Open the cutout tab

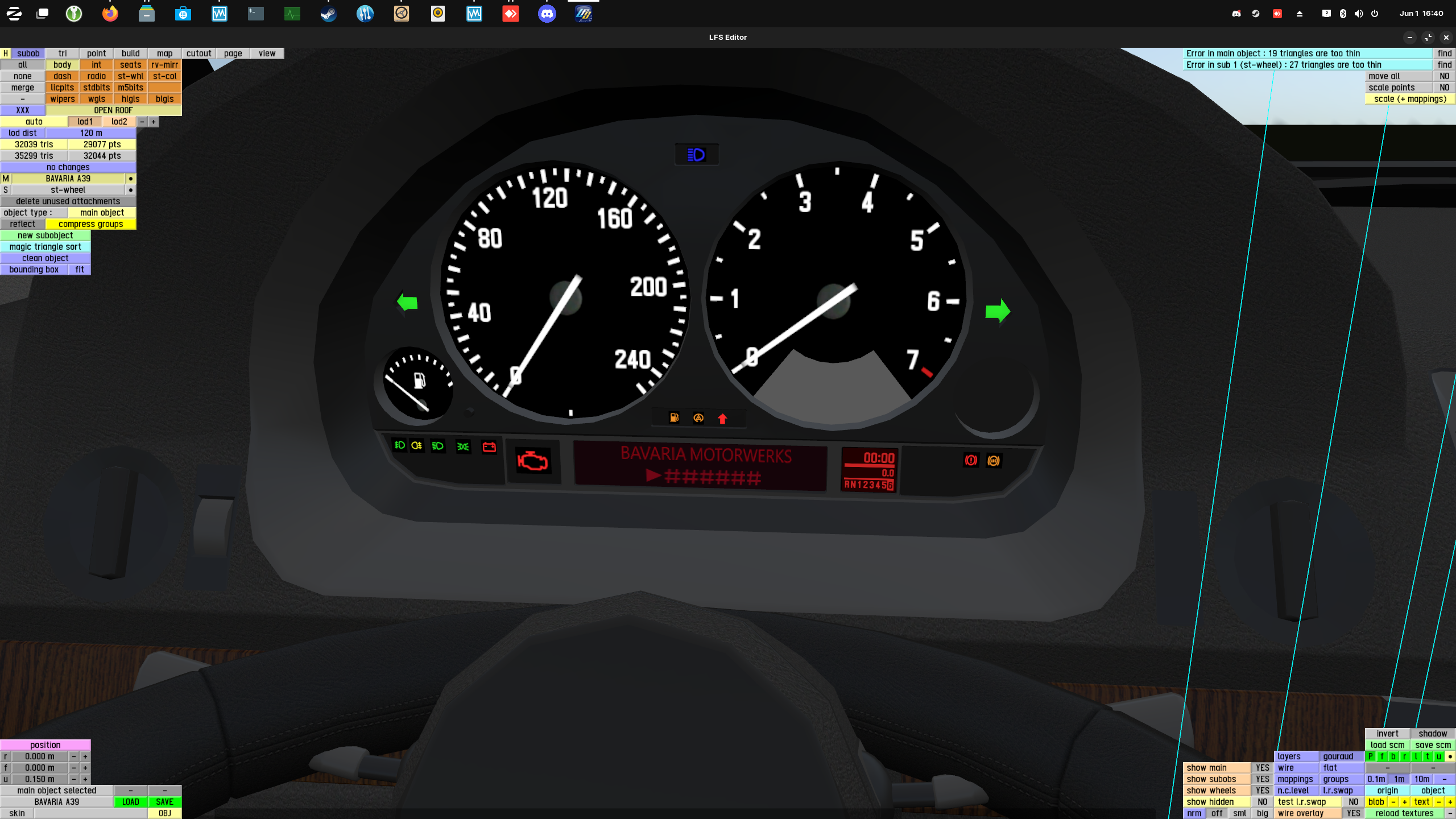[198, 53]
